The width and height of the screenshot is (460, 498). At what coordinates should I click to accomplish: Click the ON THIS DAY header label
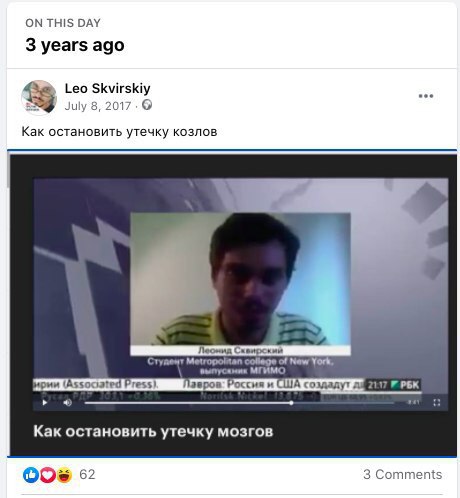click(63, 23)
